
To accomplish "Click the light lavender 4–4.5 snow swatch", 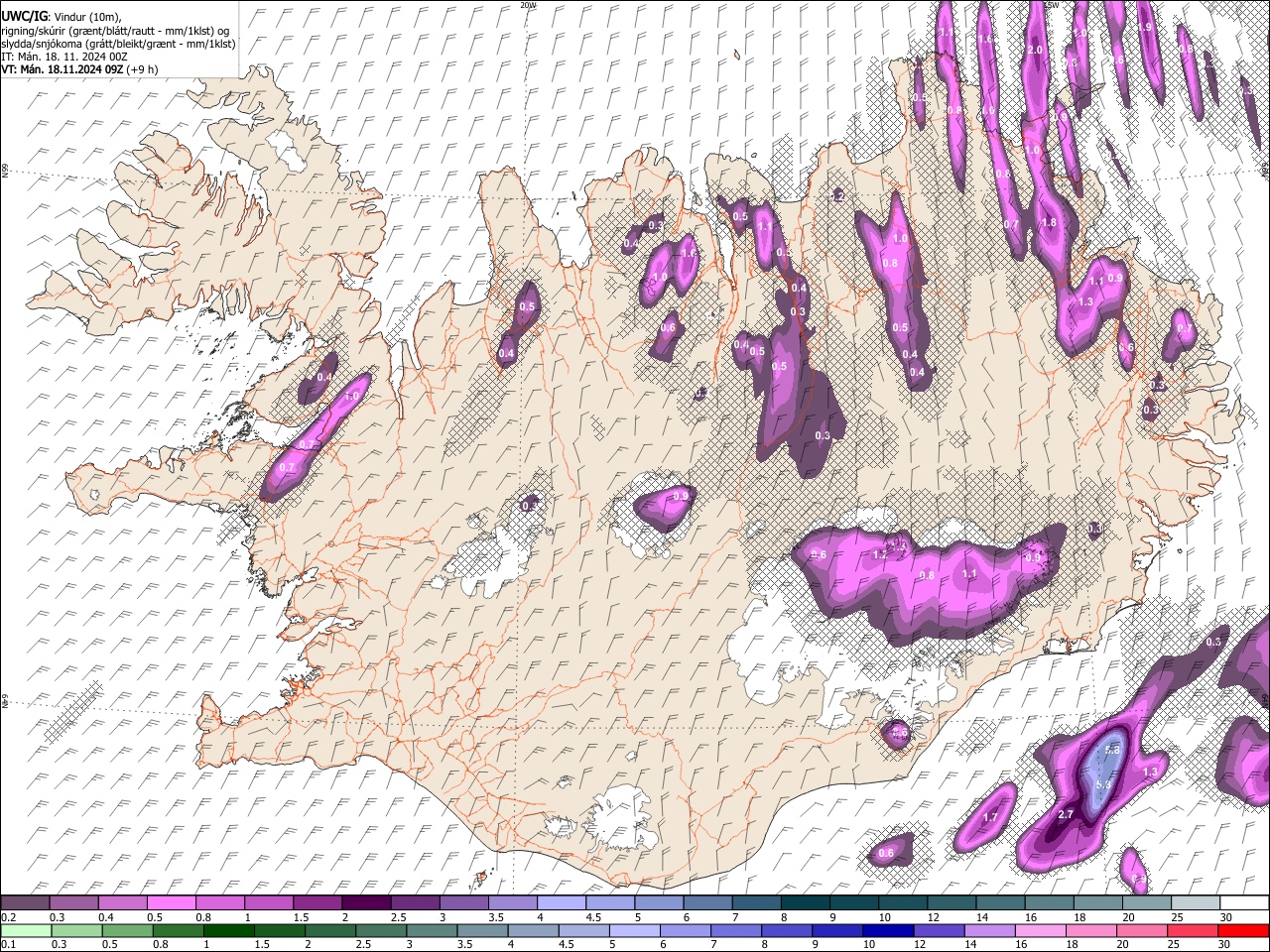I will [563, 902].
